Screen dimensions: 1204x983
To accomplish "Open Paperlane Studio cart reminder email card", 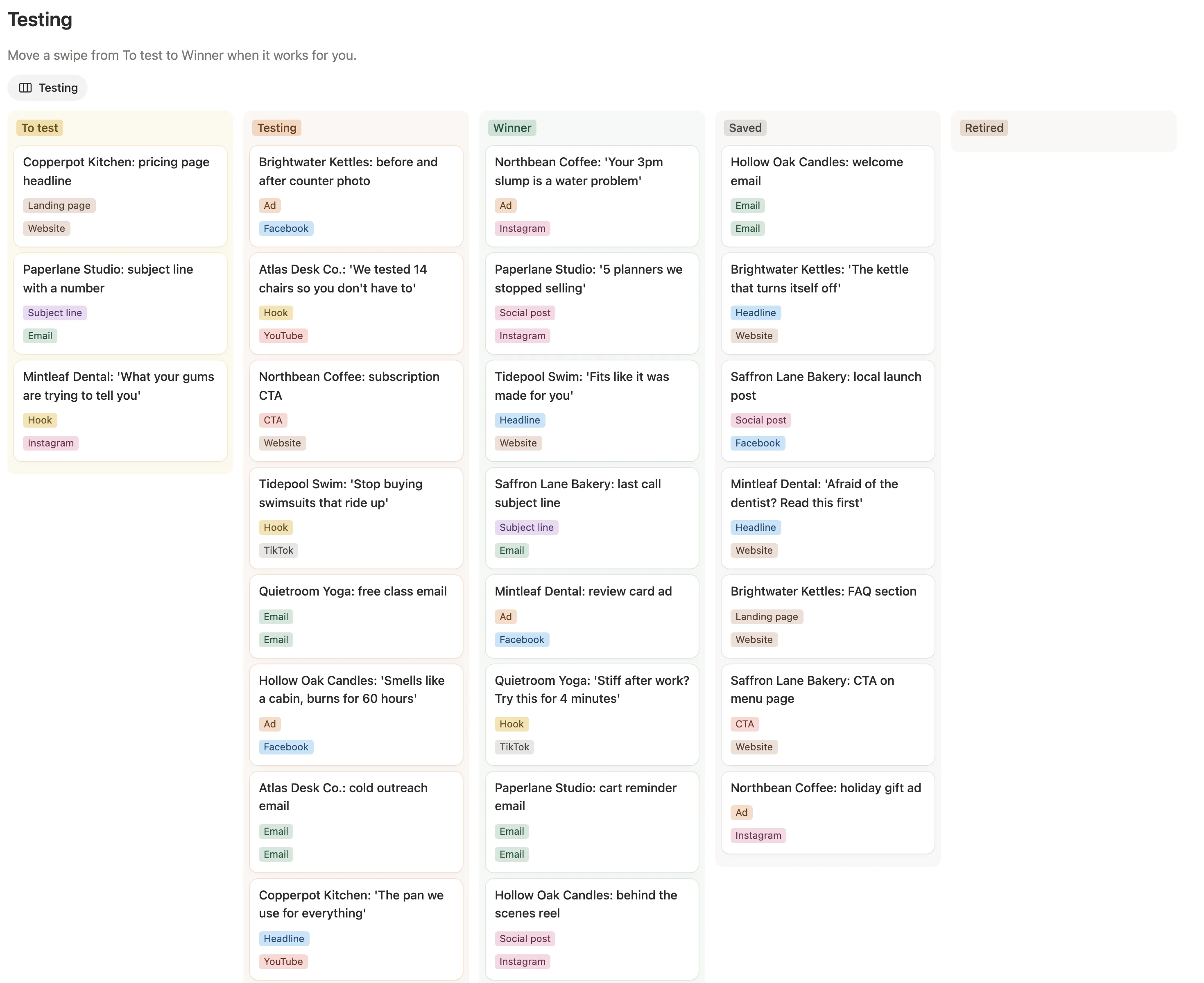I will (592, 822).
